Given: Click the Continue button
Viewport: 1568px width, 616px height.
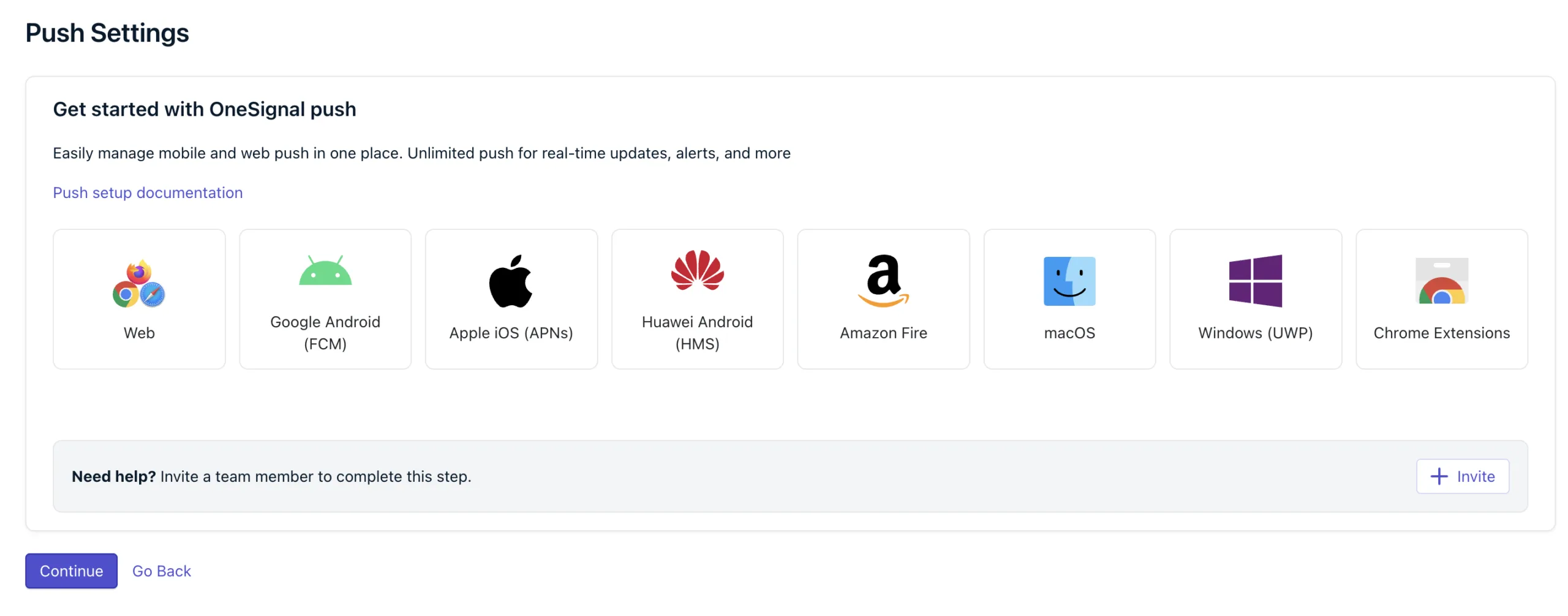Looking at the screenshot, I should [x=71, y=571].
